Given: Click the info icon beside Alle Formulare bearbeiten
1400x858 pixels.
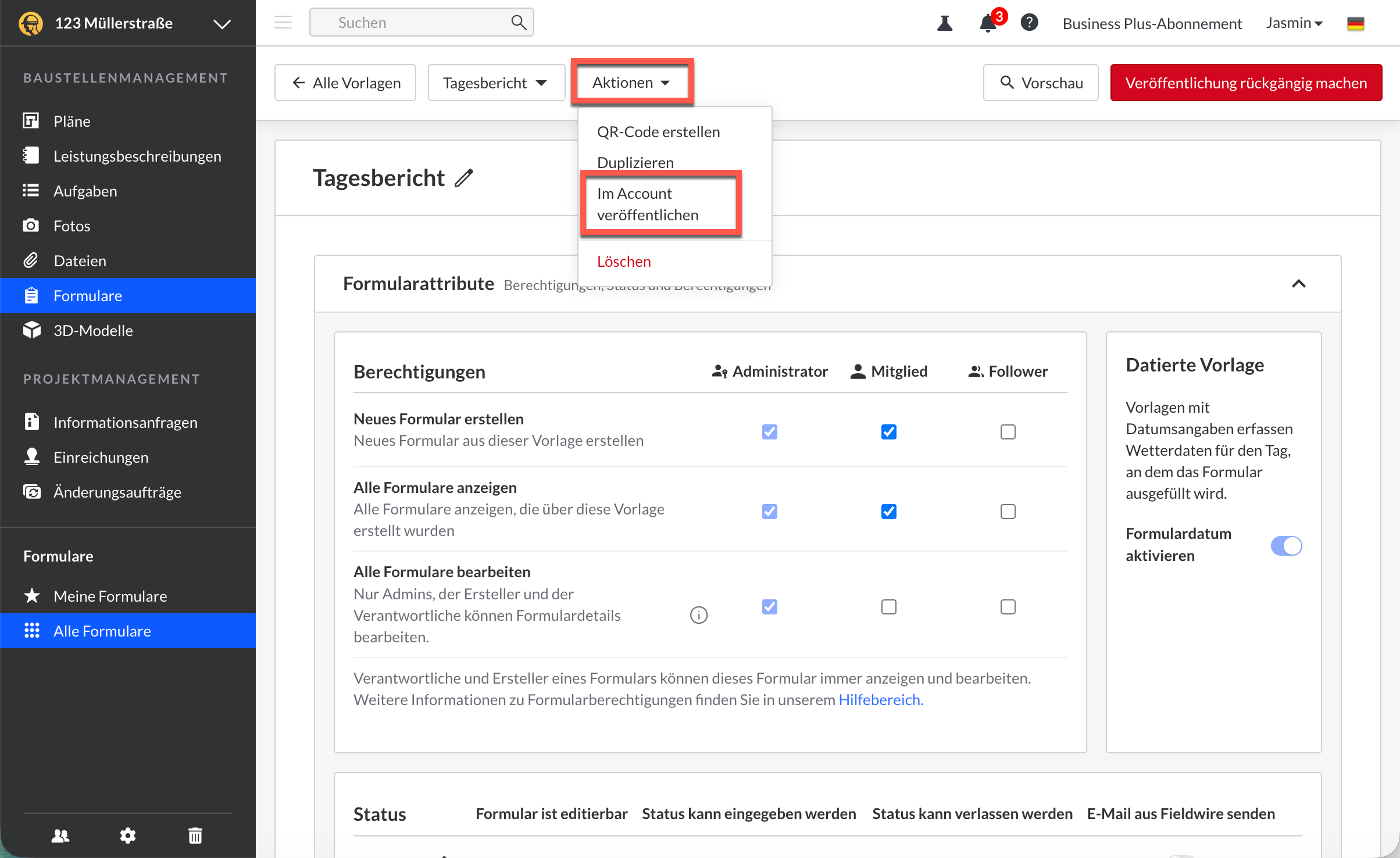Looking at the screenshot, I should (x=698, y=615).
